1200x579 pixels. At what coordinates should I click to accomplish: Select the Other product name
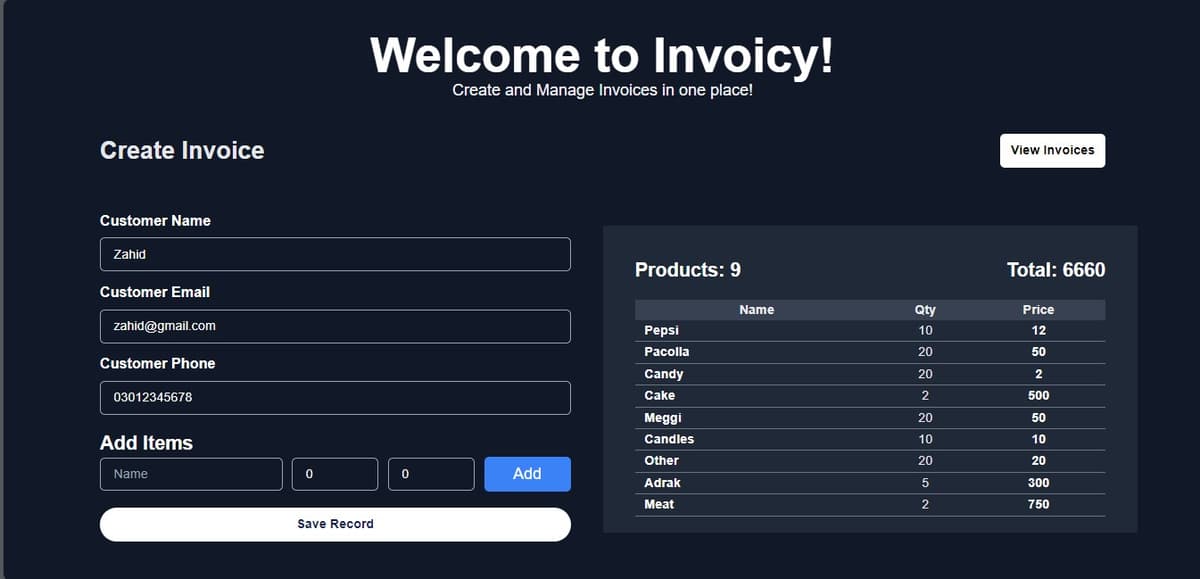[661, 461]
